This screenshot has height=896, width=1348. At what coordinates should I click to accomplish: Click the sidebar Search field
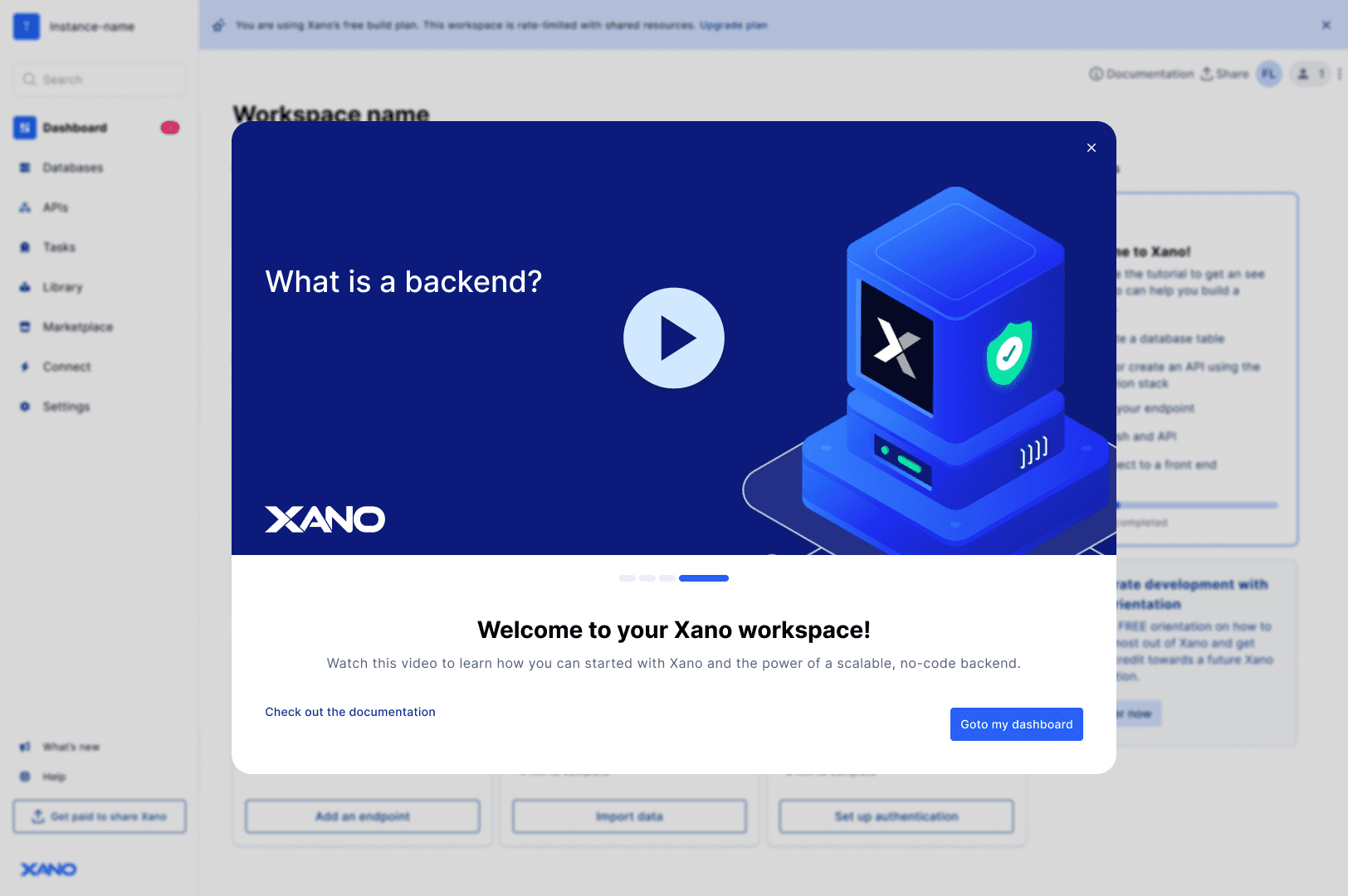pos(100,80)
